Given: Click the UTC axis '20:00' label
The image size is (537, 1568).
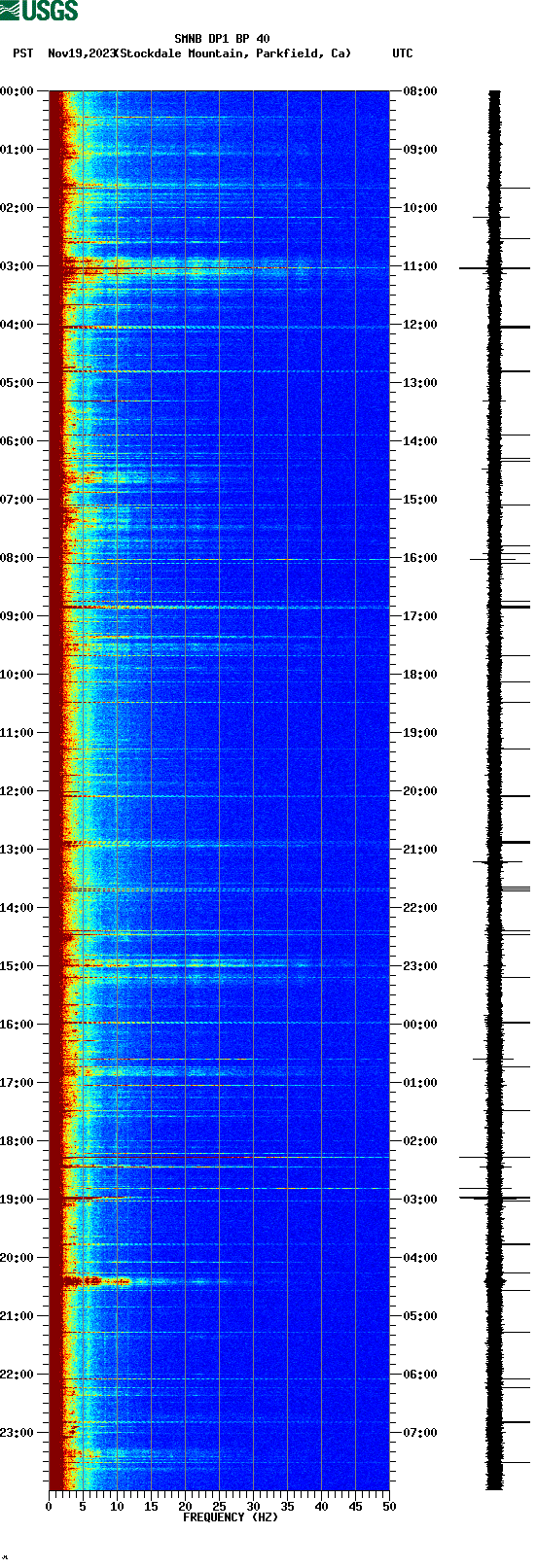Looking at the screenshot, I should pyautogui.click(x=420, y=791).
